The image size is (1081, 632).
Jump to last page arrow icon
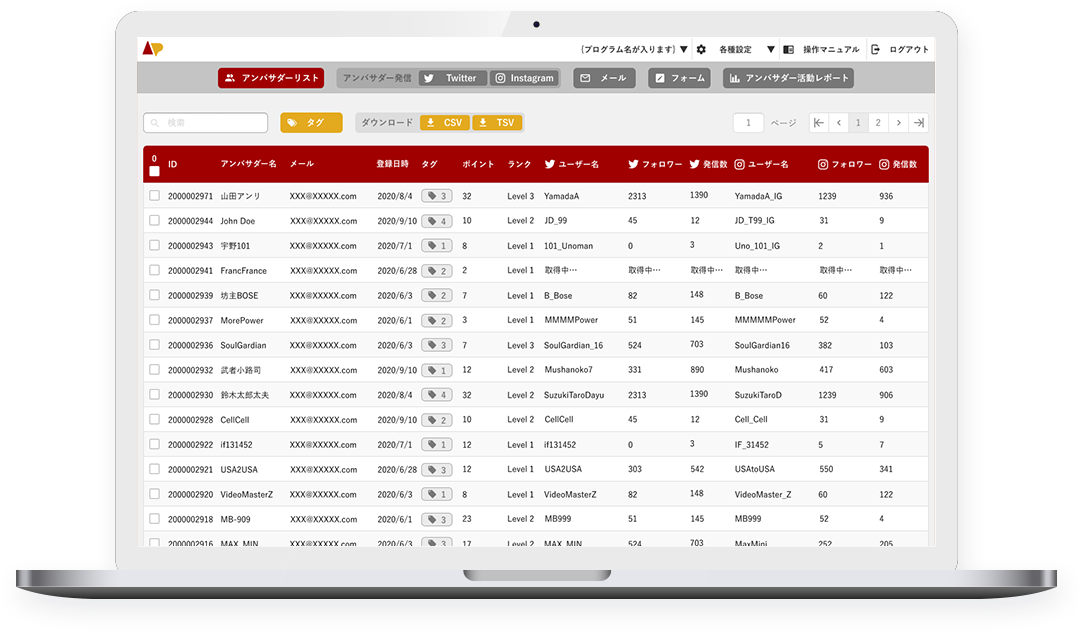pyautogui.click(x=919, y=123)
